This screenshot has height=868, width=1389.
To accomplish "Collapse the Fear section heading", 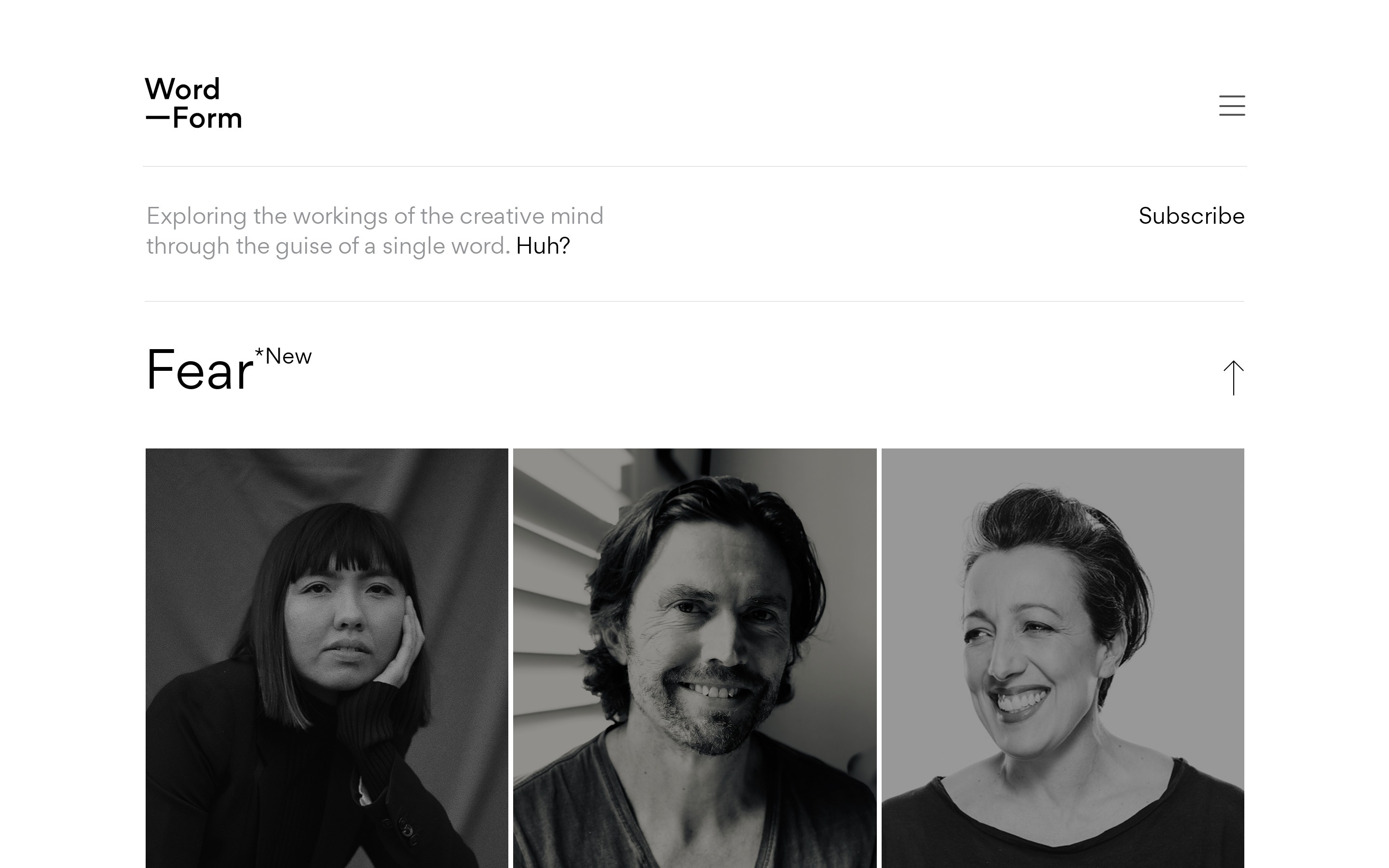I will [x=199, y=371].
